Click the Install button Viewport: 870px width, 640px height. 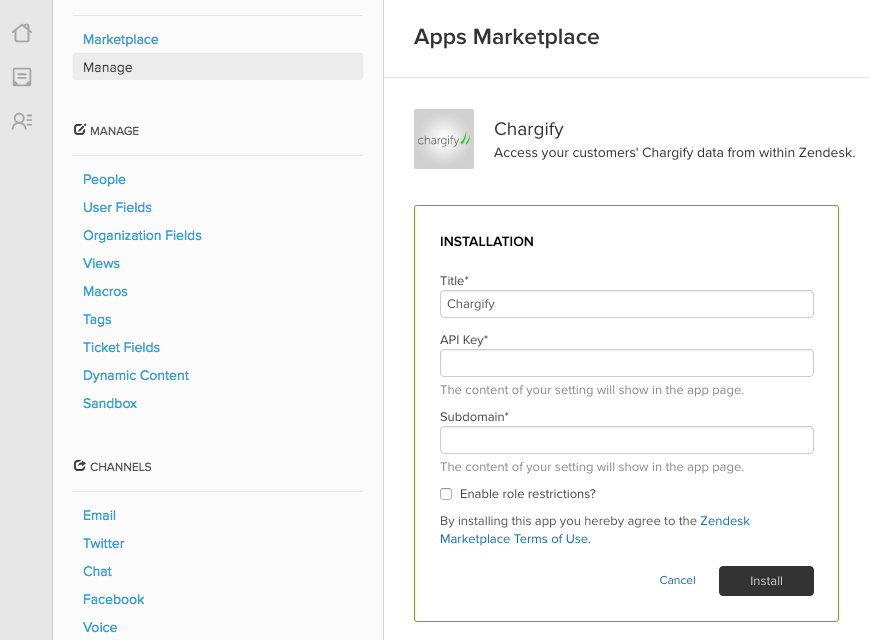tap(766, 581)
